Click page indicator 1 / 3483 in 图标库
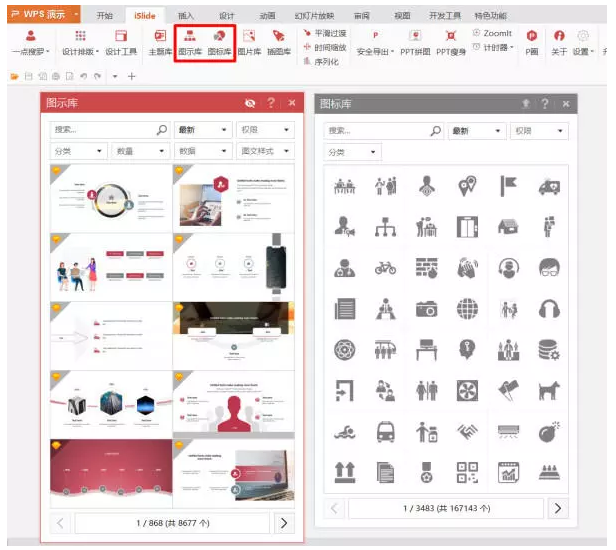 coord(446,508)
